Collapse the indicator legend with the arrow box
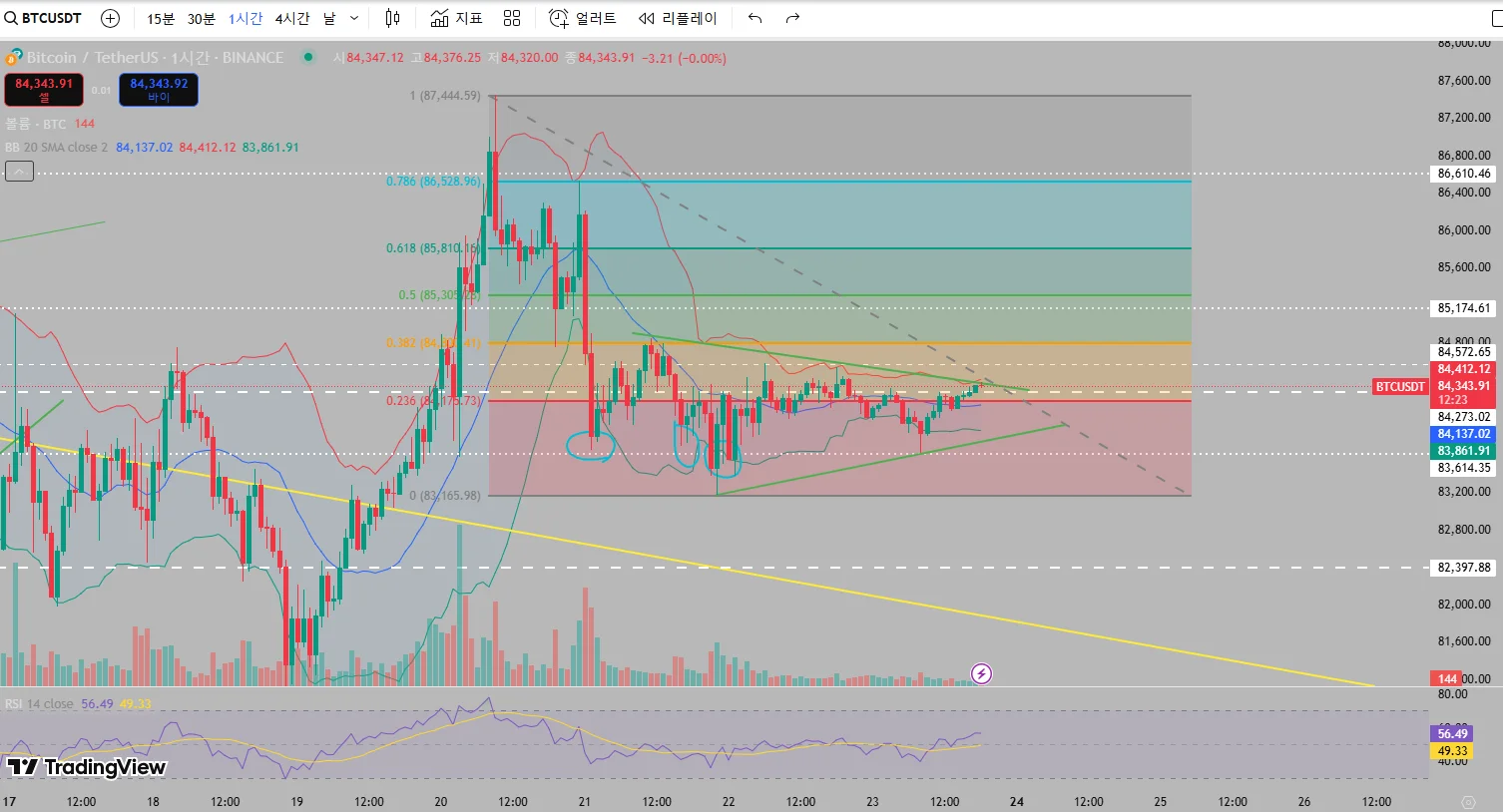The image size is (1503, 812). [x=19, y=172]
